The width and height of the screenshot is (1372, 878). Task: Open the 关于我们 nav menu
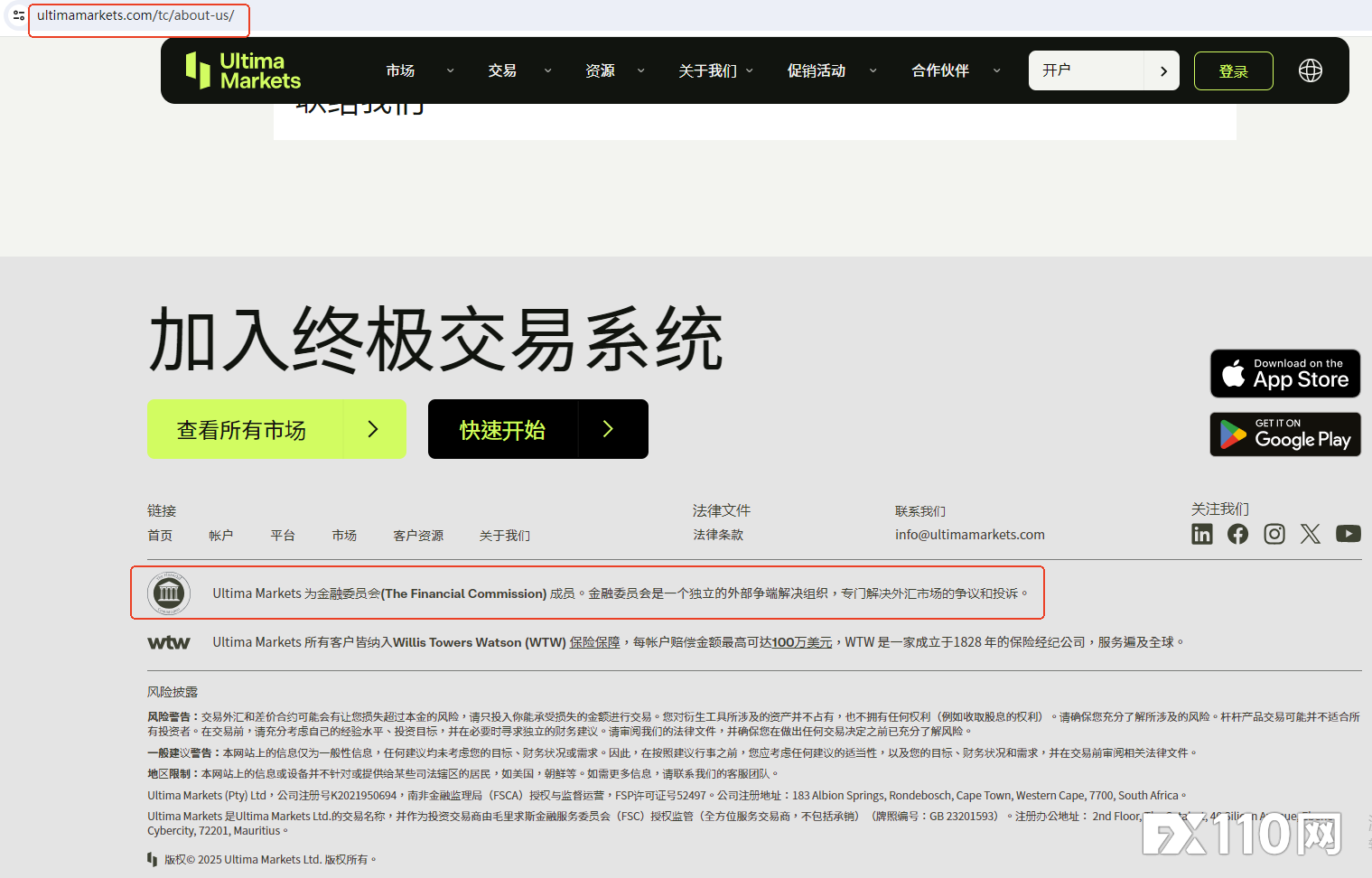(x=707, y=70)
